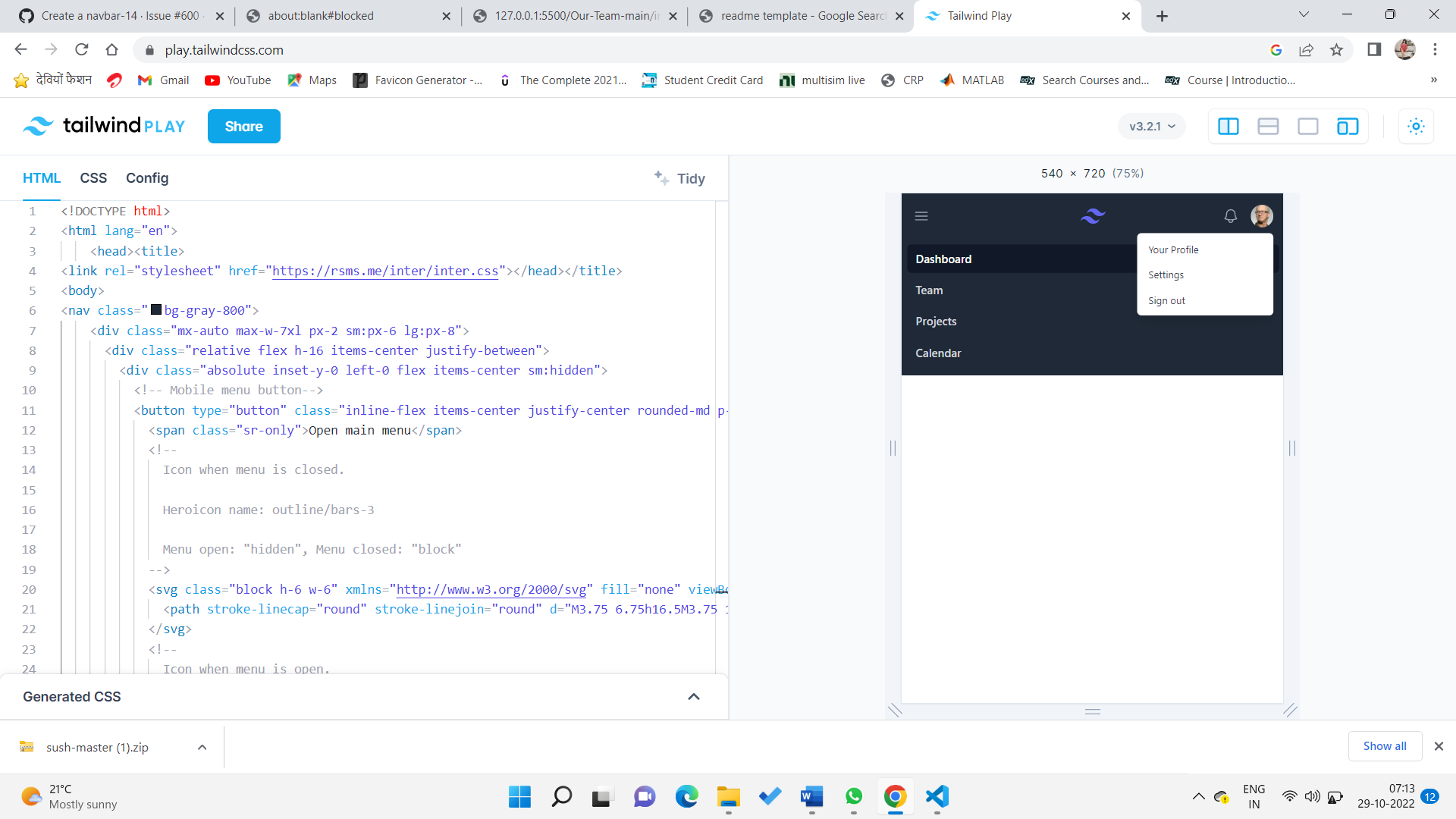Click the Share button

pos(243,126)
